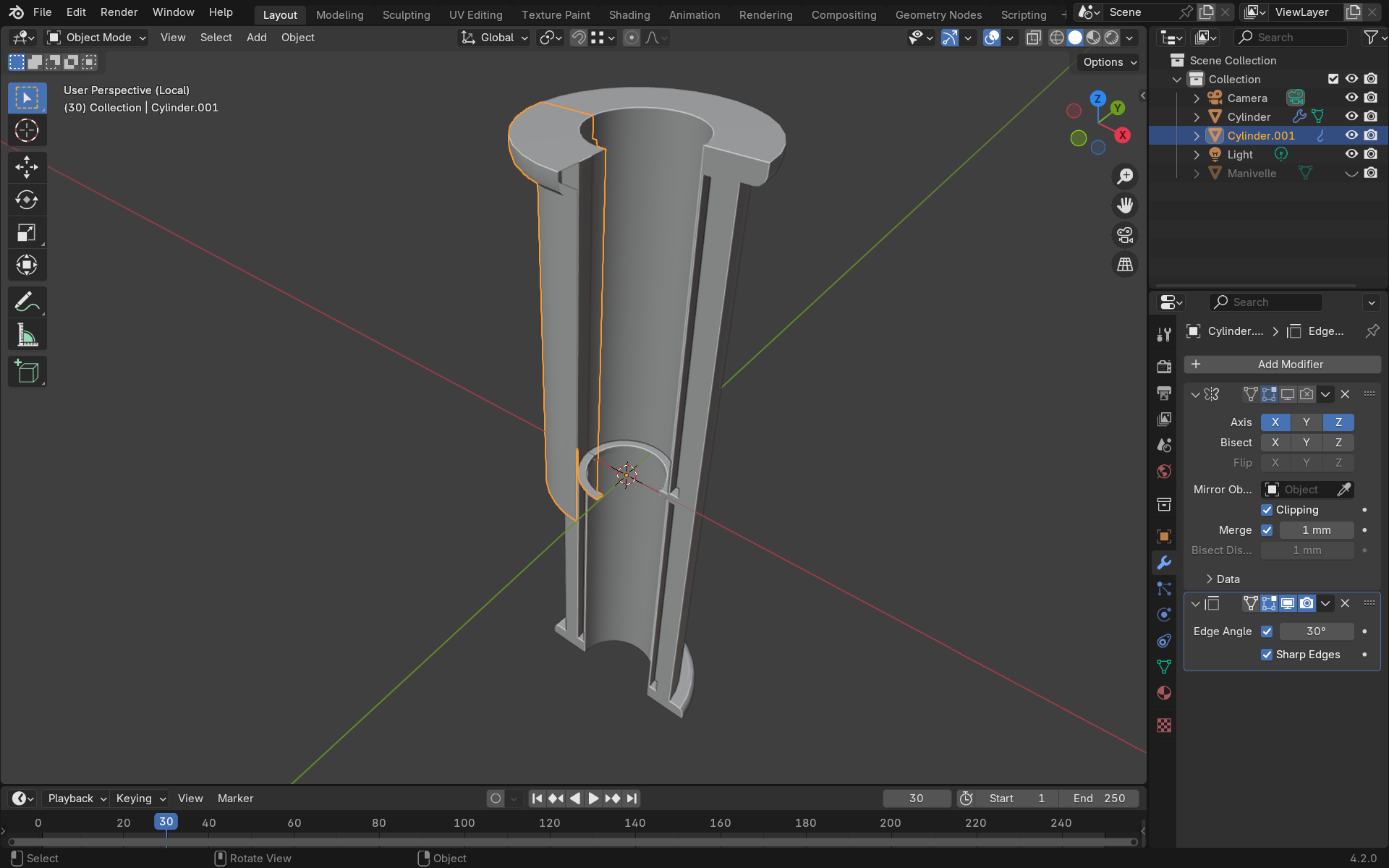Switch to the Sculpting workspace tab
1389x868 pixels.
pyautogui.click(x=406, y=14)
